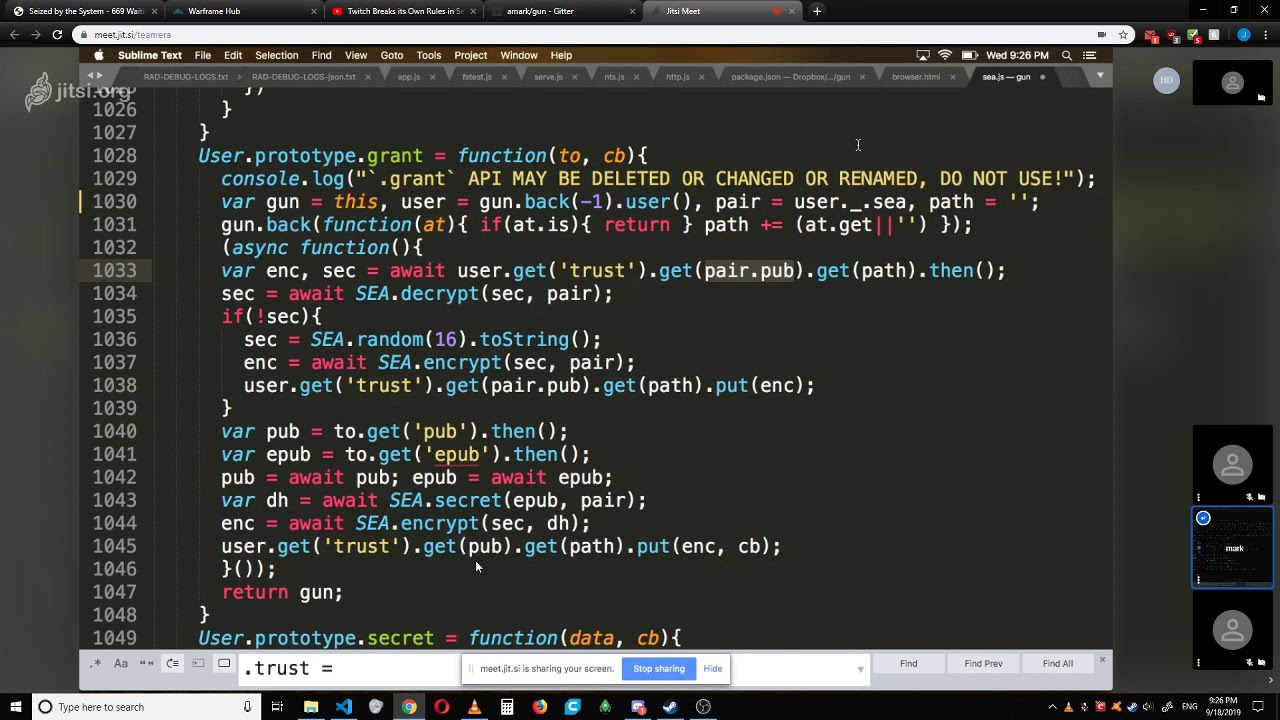Click the camera permission icon in address bar
The image size is (1280, 720).
[x=1102, y=35]
